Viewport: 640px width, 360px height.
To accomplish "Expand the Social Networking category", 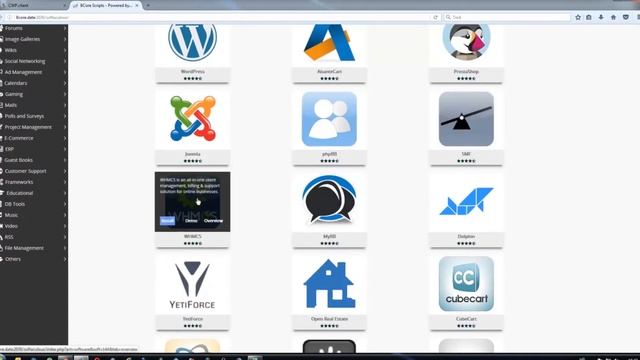I will pyautogui.click(x=34, y=61).
